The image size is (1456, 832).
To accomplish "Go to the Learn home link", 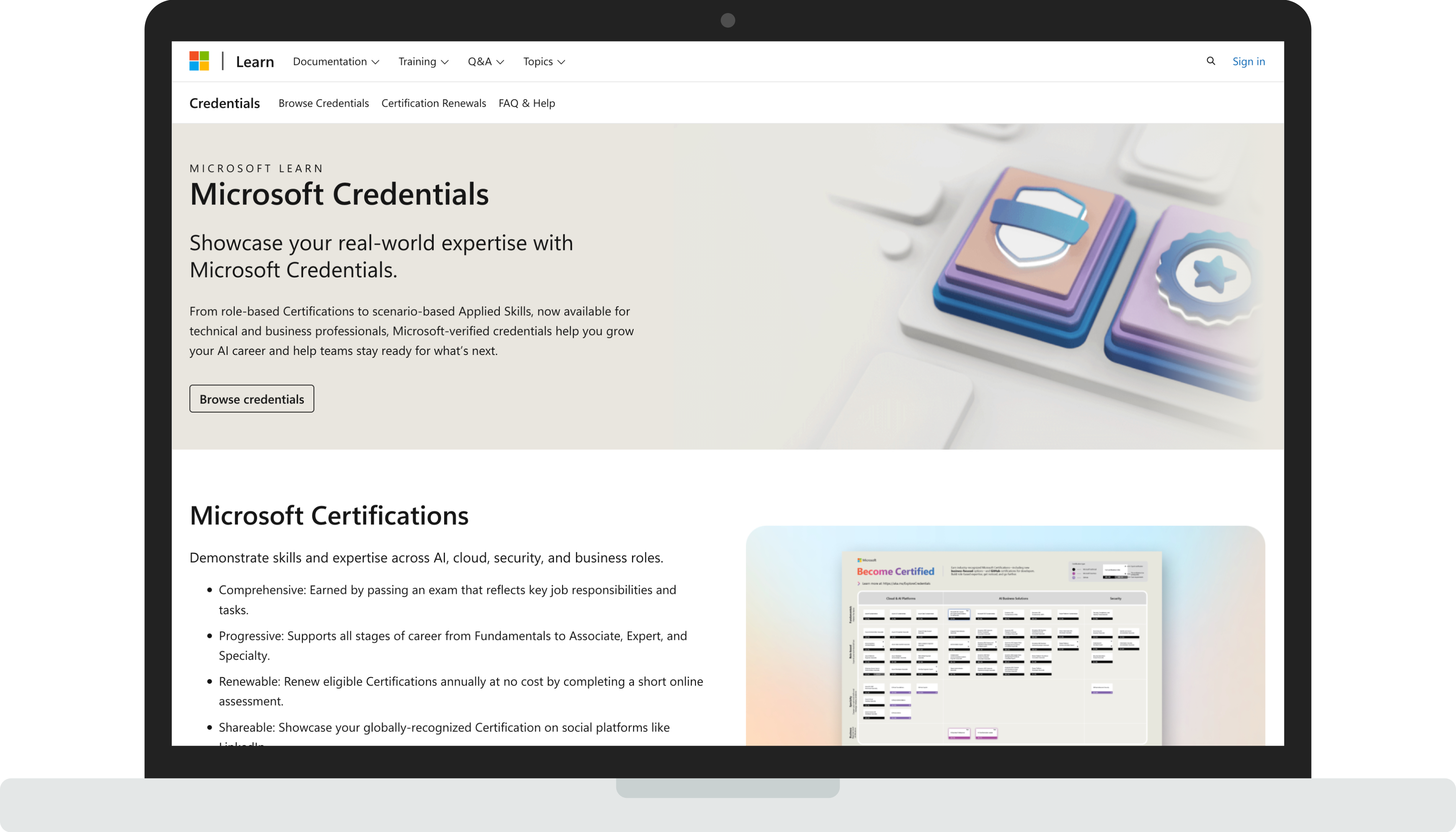I will click(x=255, y=62).
